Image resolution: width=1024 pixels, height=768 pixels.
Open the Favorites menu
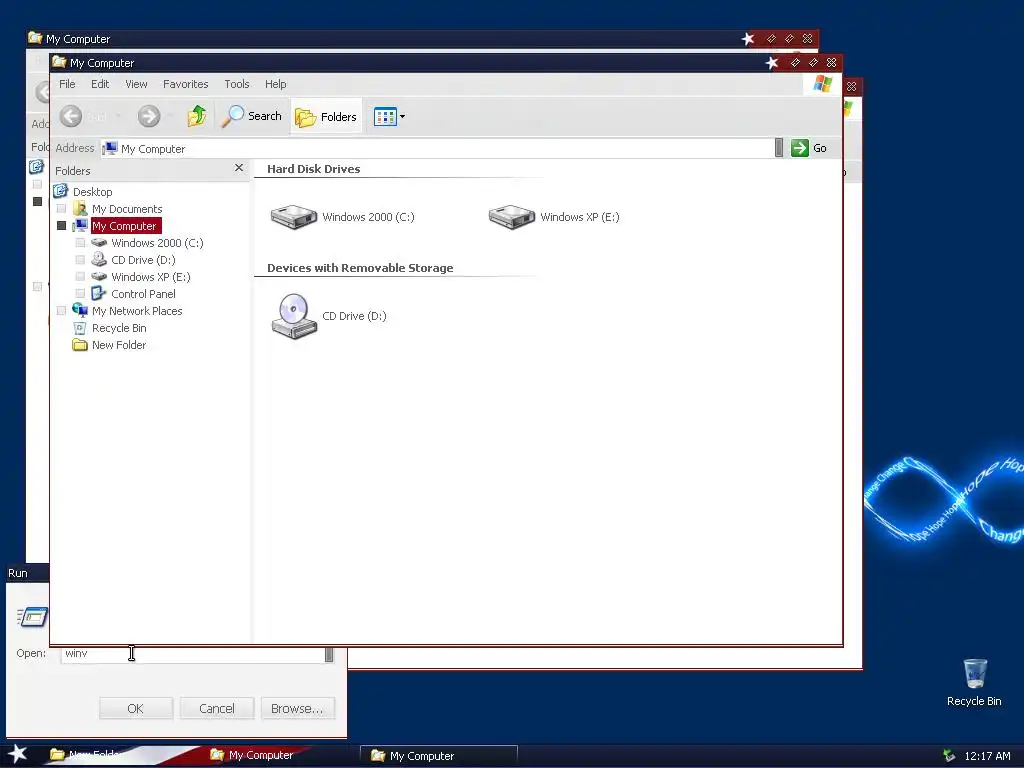pyautogui.click(x=185, y=84)
